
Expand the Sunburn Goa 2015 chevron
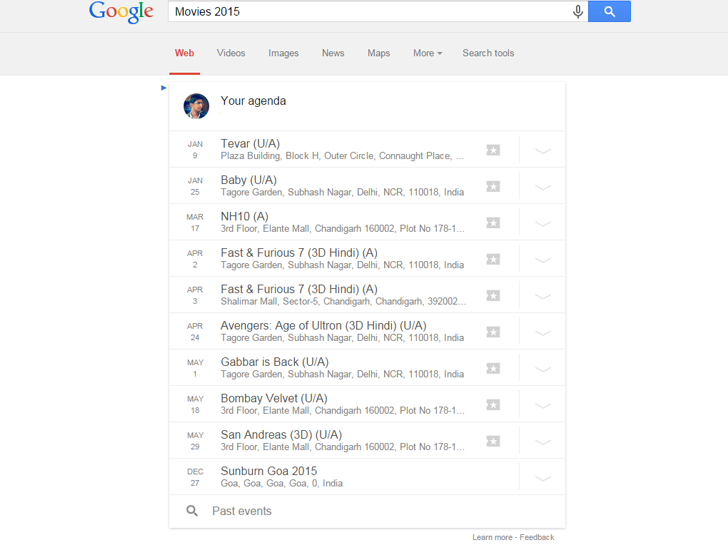[x=543, y=479]
